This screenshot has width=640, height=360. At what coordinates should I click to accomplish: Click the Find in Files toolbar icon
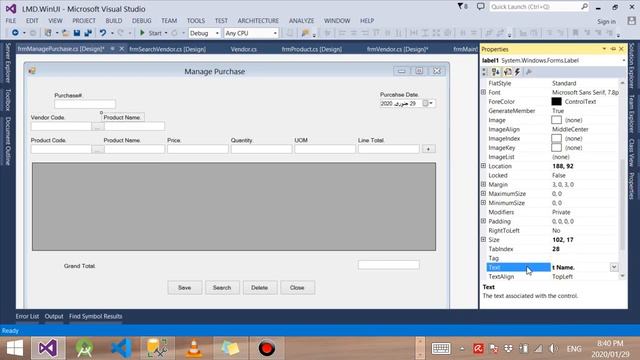click(305, 33)
